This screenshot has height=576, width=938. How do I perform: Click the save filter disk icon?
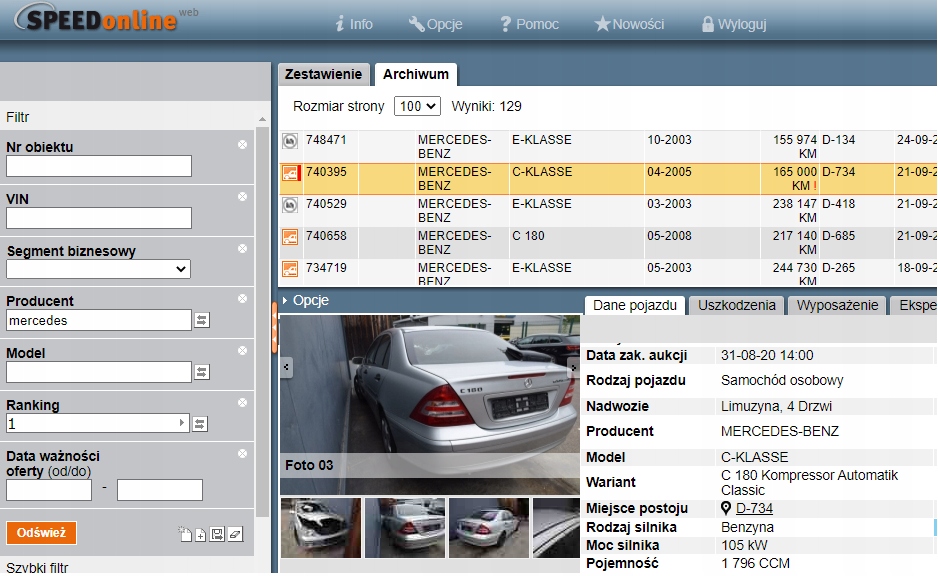click(x=217, y=535)
